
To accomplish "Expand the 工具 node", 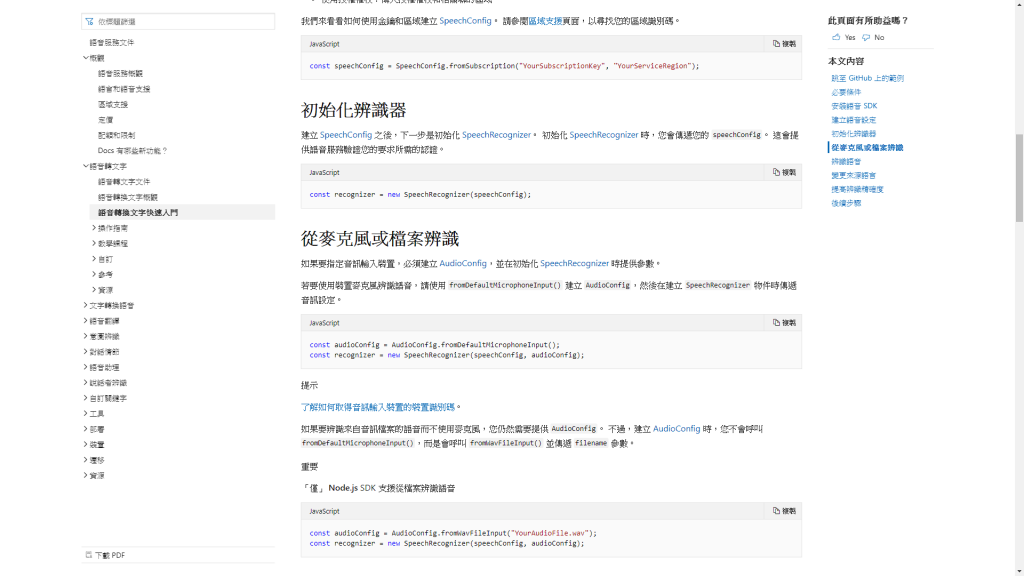I will [86, 413].
